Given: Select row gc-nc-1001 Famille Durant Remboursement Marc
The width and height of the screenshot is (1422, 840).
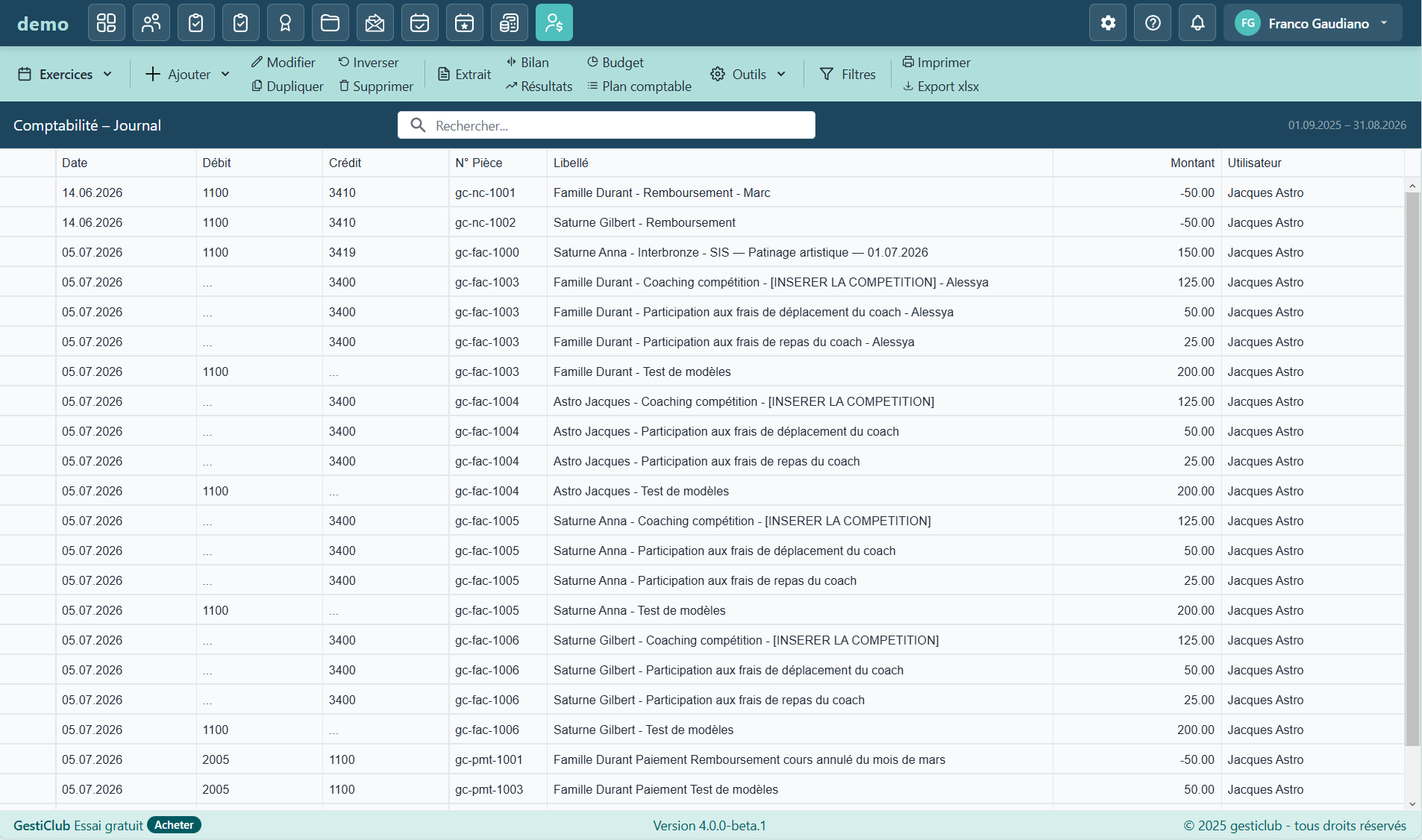Looking at the screenshot, I should [701, 192].
